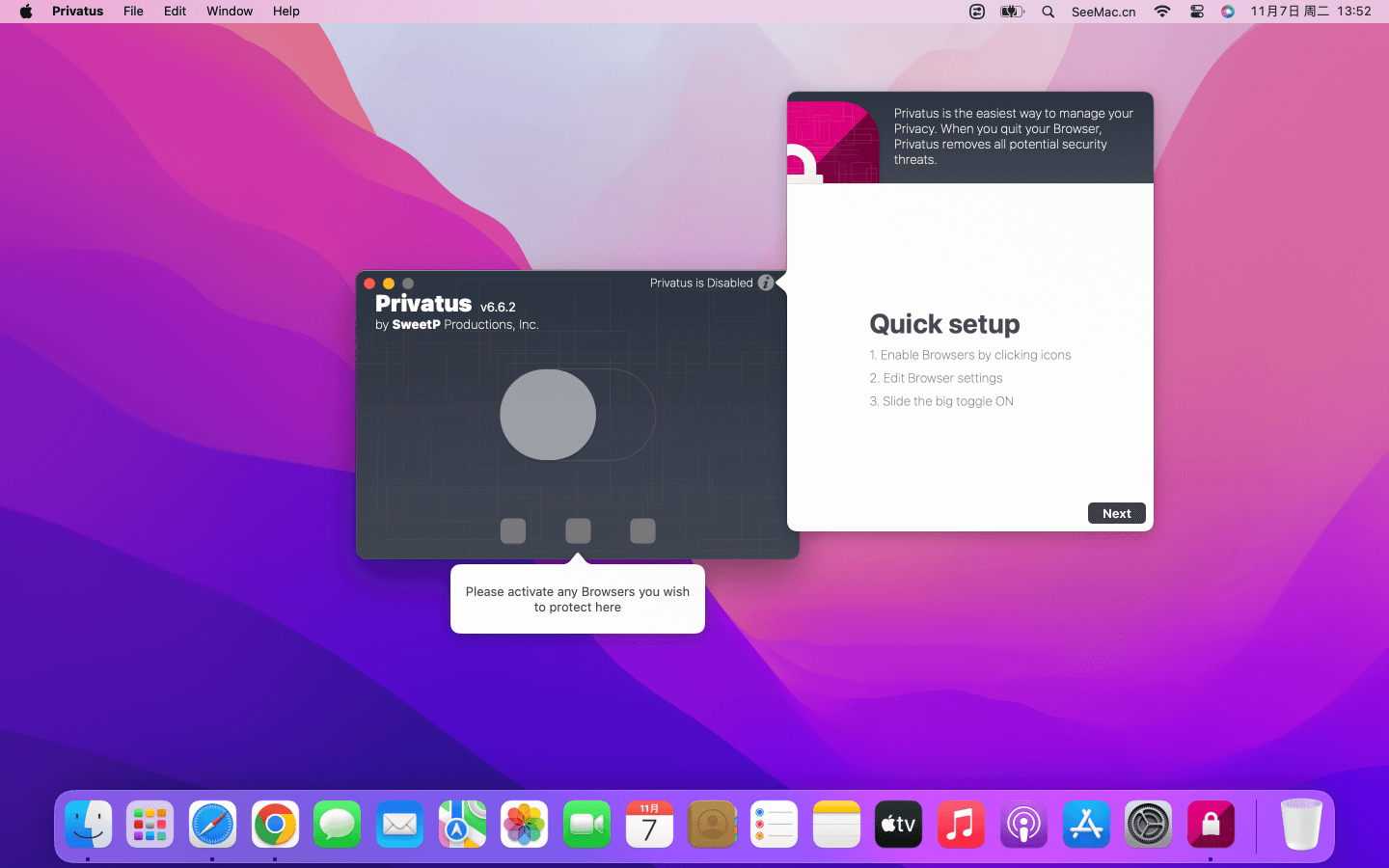Click step 1 Enable Browsers by clicking icons
Screen dimensions: 1389x868
pyautogui.click(x=970, y=355)
